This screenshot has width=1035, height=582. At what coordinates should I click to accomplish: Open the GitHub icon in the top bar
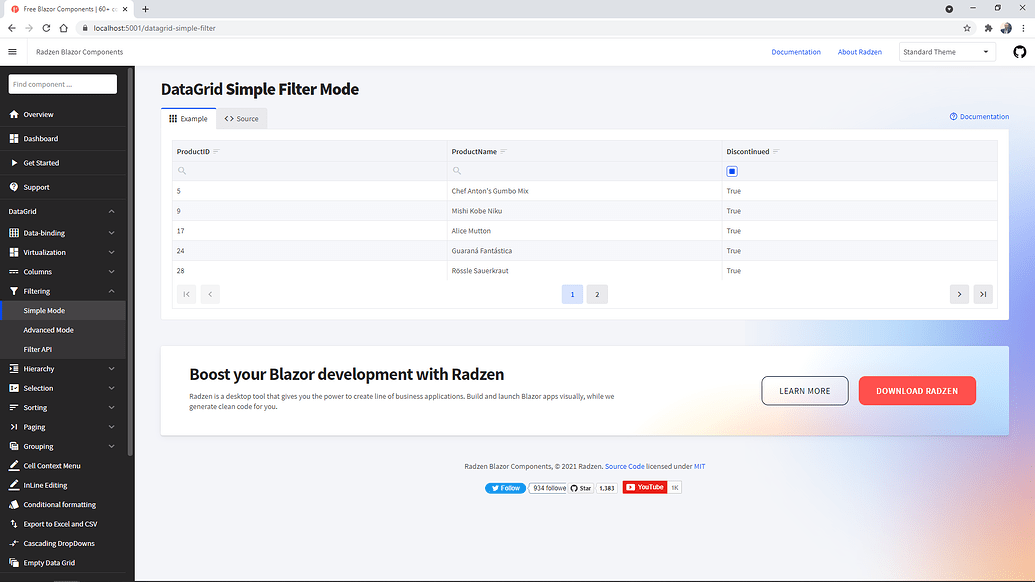[x=1021, y=51]
